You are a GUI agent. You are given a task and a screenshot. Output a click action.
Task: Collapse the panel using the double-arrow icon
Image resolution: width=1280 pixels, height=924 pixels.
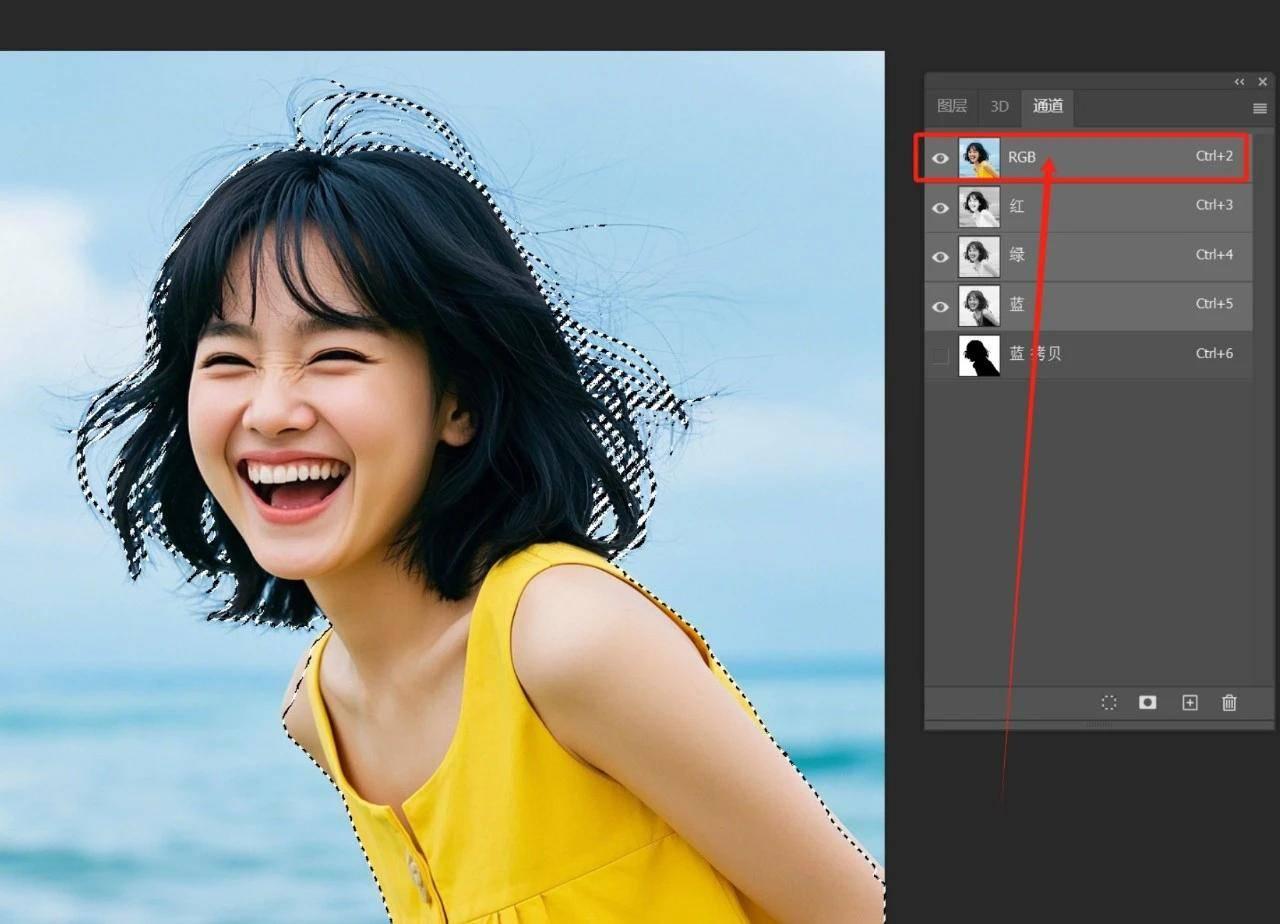tap(1240, 82)
